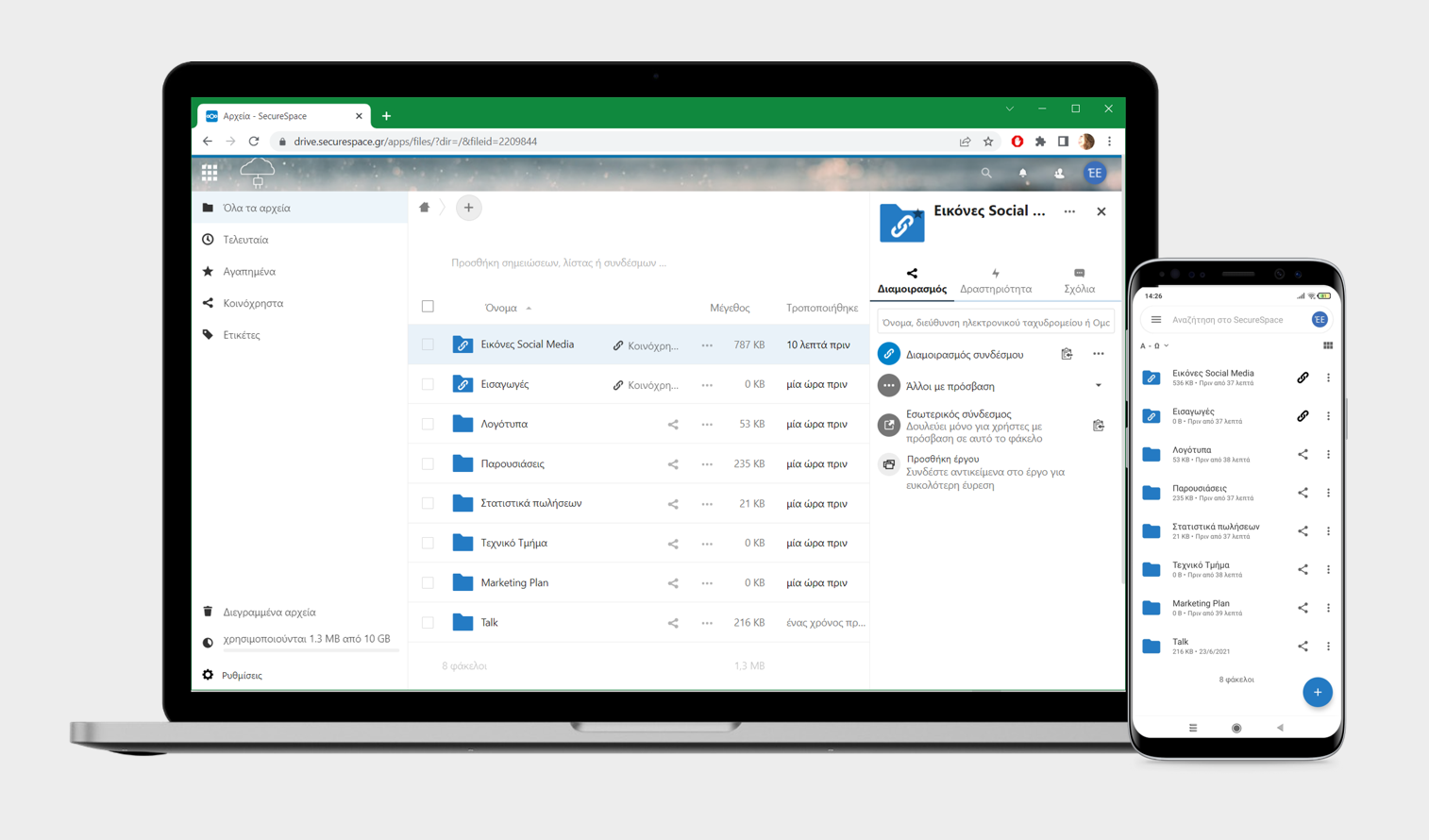Switch to Σχόλια tab
The width and height of the screenshot is (1429, 840).
click(1079, 281)
